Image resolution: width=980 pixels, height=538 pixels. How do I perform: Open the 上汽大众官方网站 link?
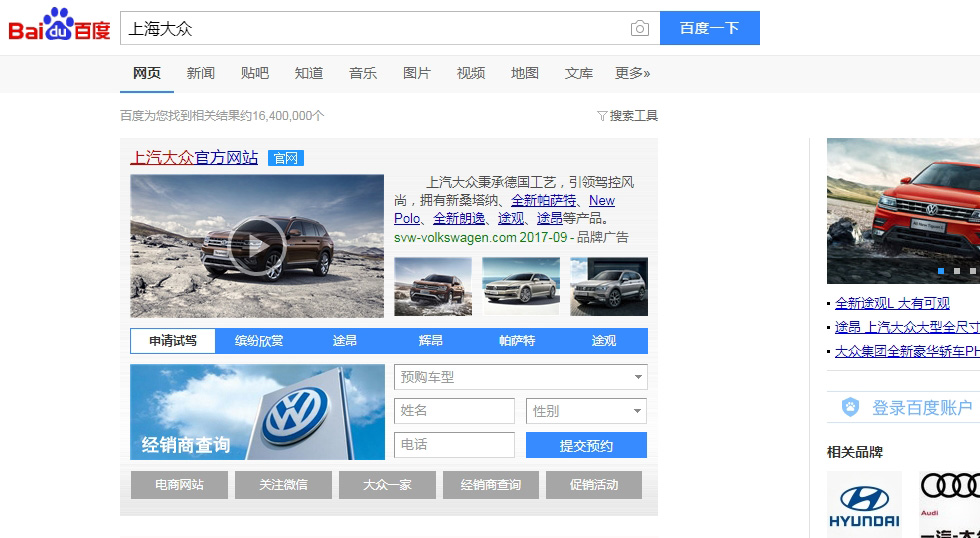194,158
